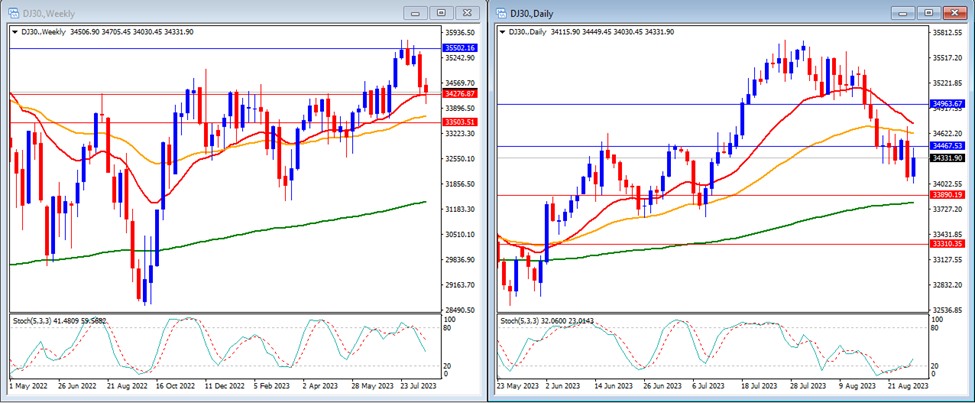
Task: Click the 29836.90 value on the Weekly price scale
Action: pyautogui.click(x=461, y=259)
